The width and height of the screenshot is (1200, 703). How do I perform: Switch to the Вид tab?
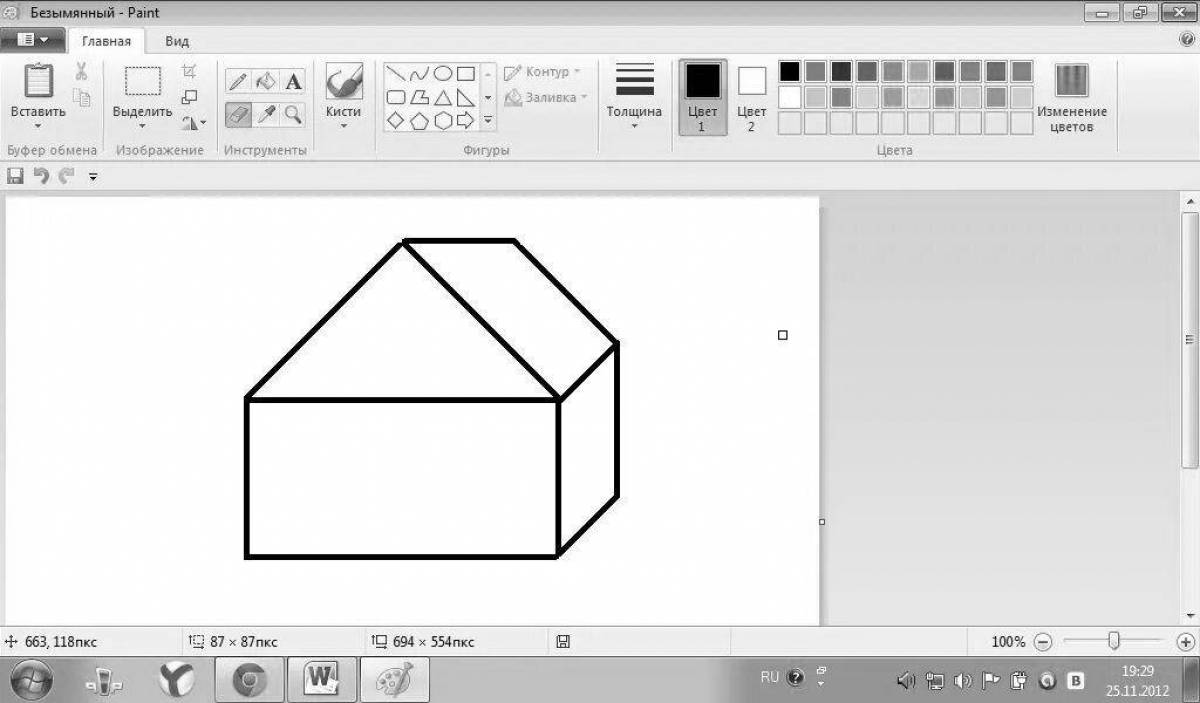pyautogui.click(x=177, y=41)
